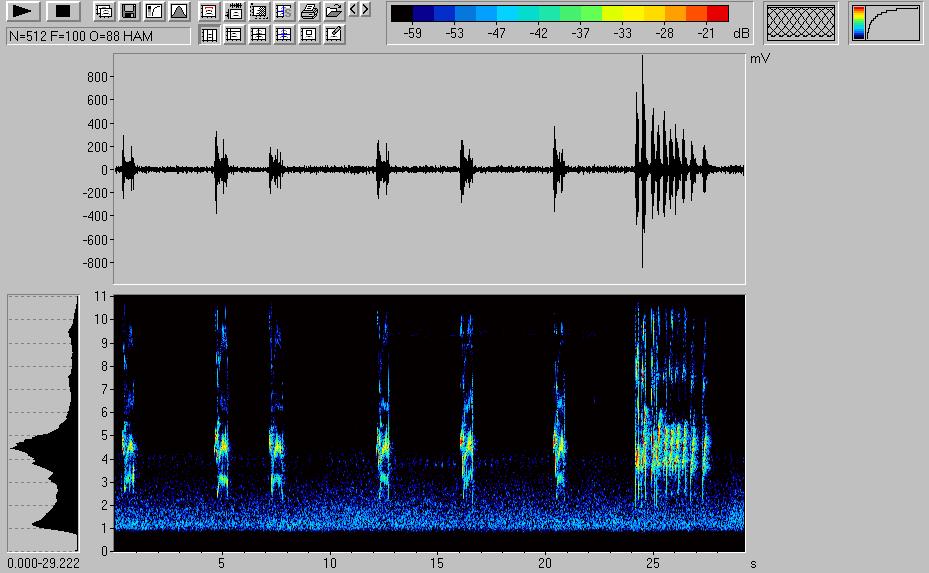Image resolution: width=929 pixels, height=573 pixels.
Task: Click the floppy disk save icon
Action: coord(128,12)
